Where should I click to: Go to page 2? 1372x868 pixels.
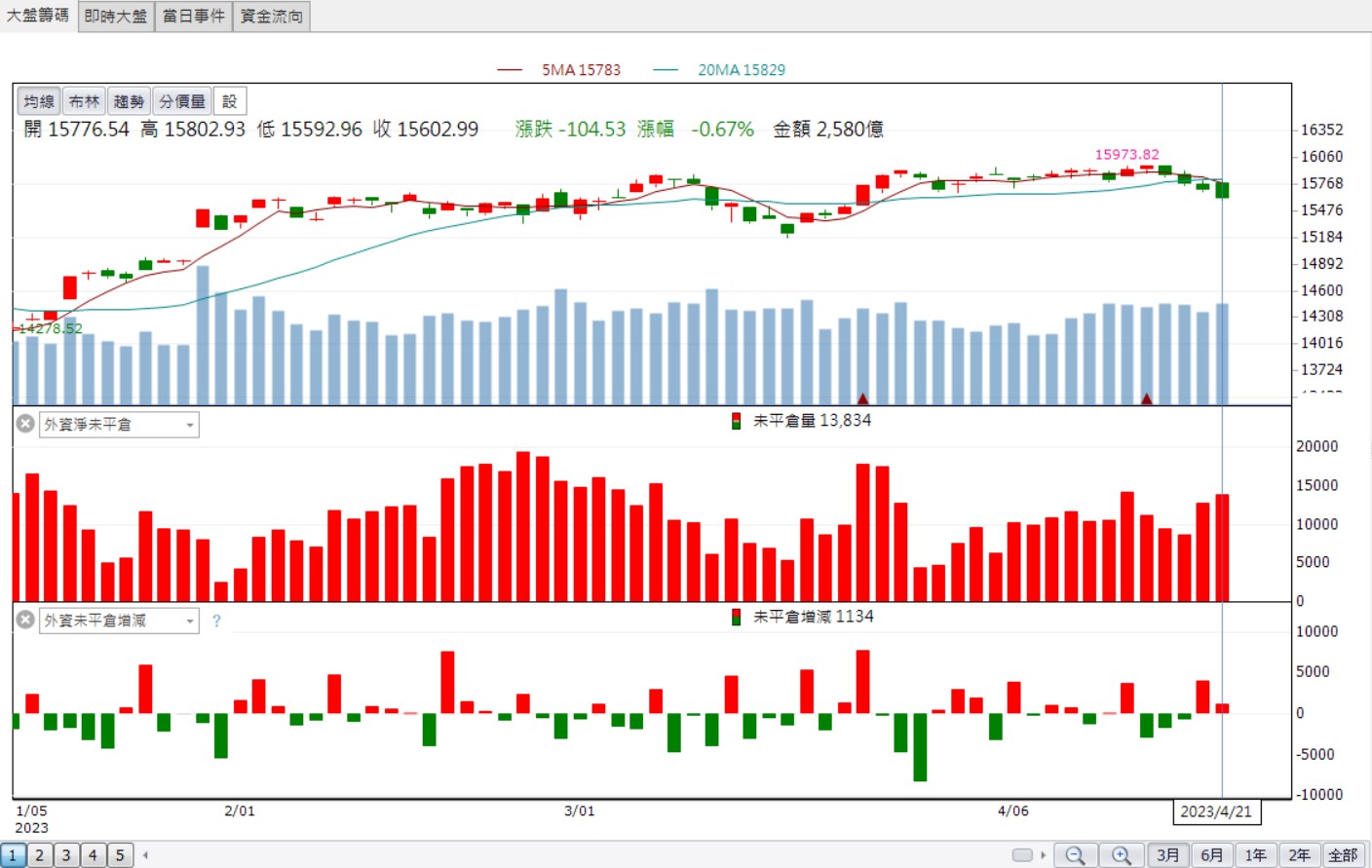pos(40,855)
